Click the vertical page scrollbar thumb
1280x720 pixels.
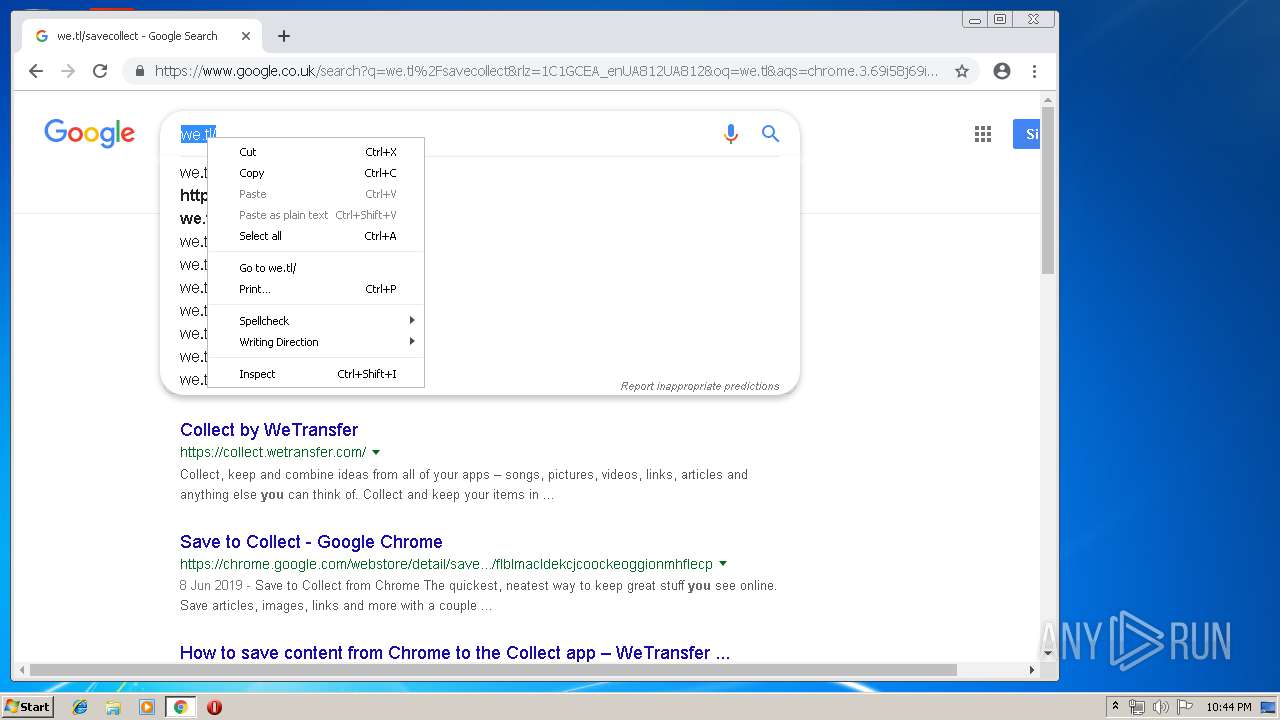click(1048, 192)
